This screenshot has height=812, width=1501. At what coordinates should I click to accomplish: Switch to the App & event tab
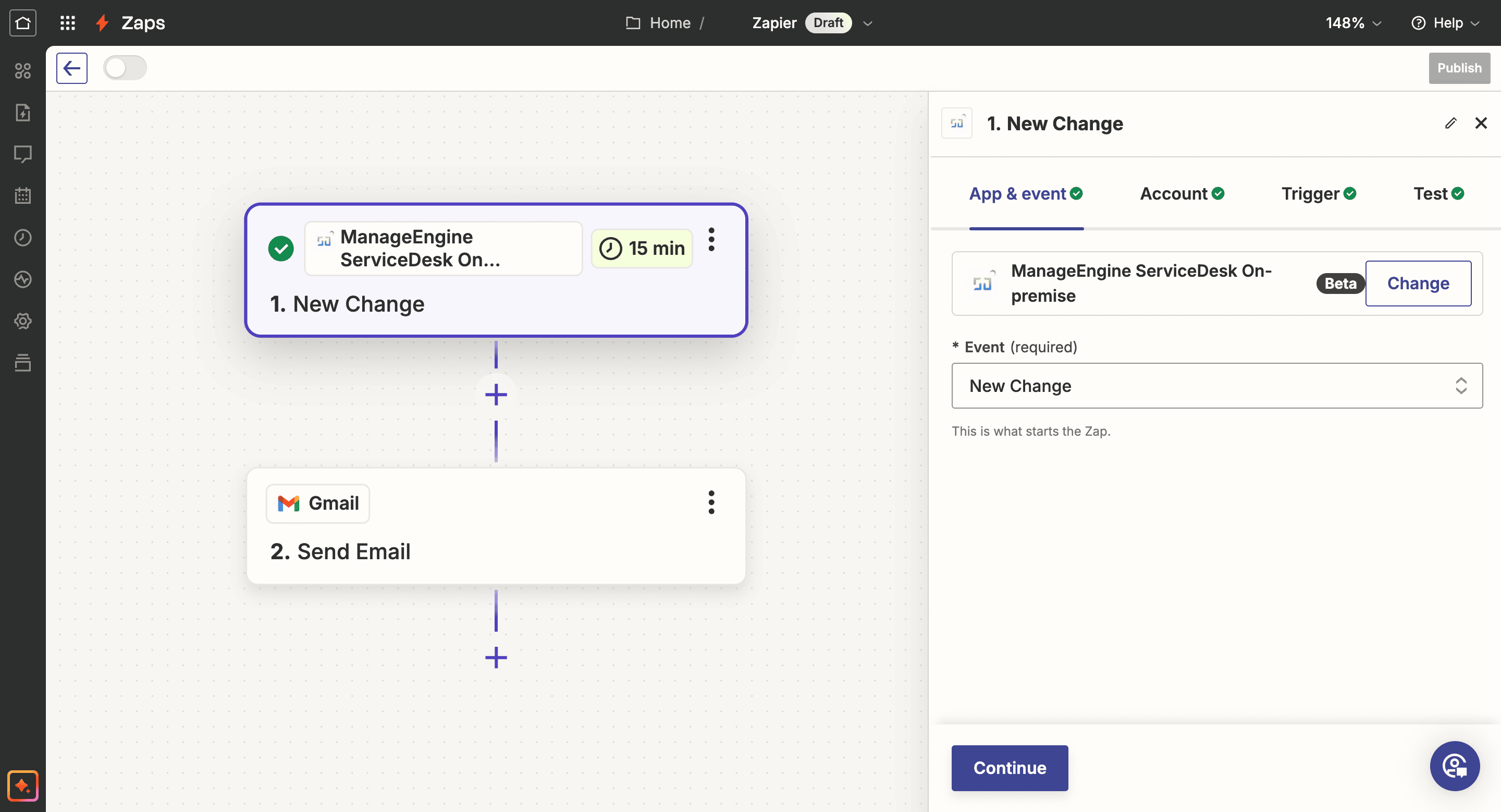pyautogui.click(x=1026, y=193)
